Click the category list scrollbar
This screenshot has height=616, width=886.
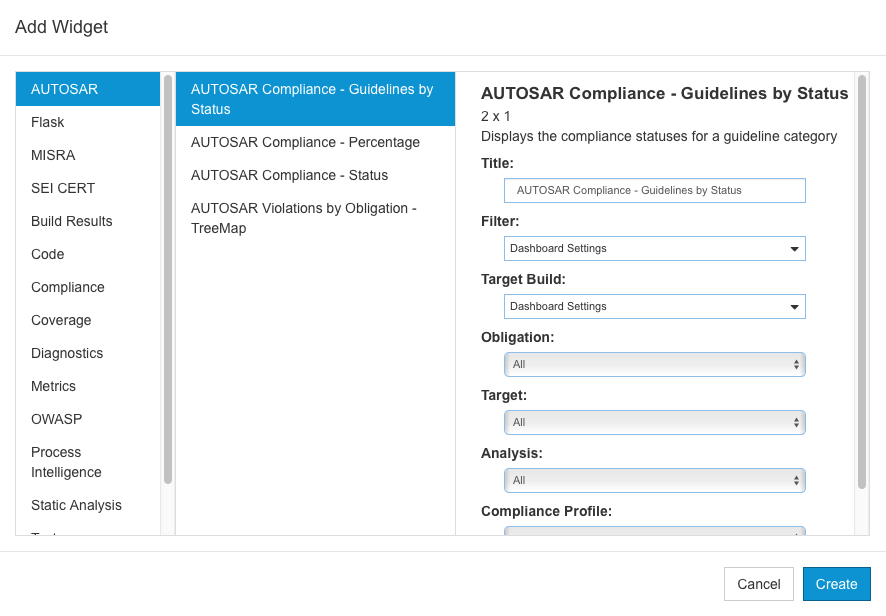pos(168,279)
